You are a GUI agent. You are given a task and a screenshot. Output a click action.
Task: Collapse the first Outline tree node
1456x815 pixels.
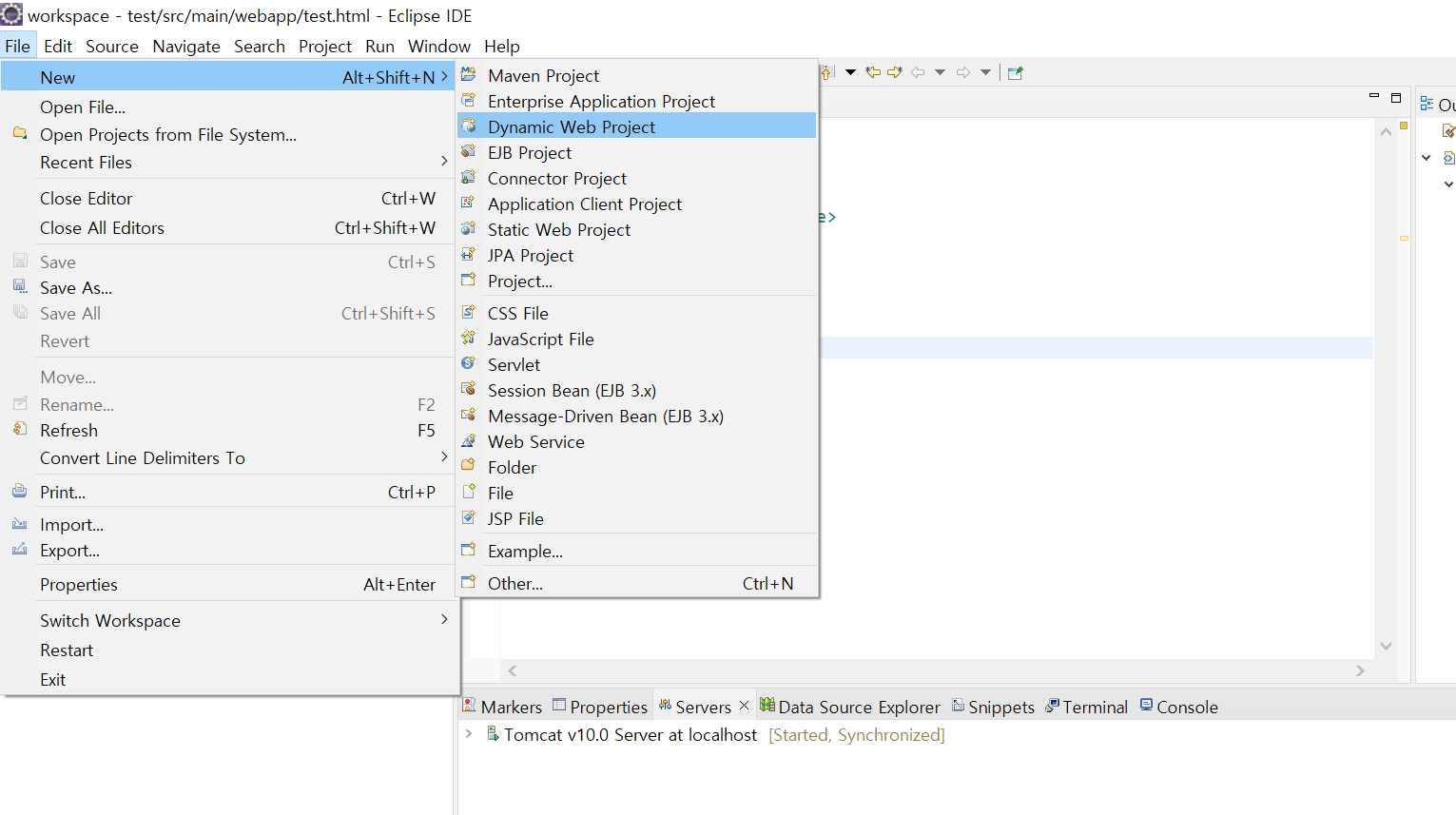(x=1427, y=158)
